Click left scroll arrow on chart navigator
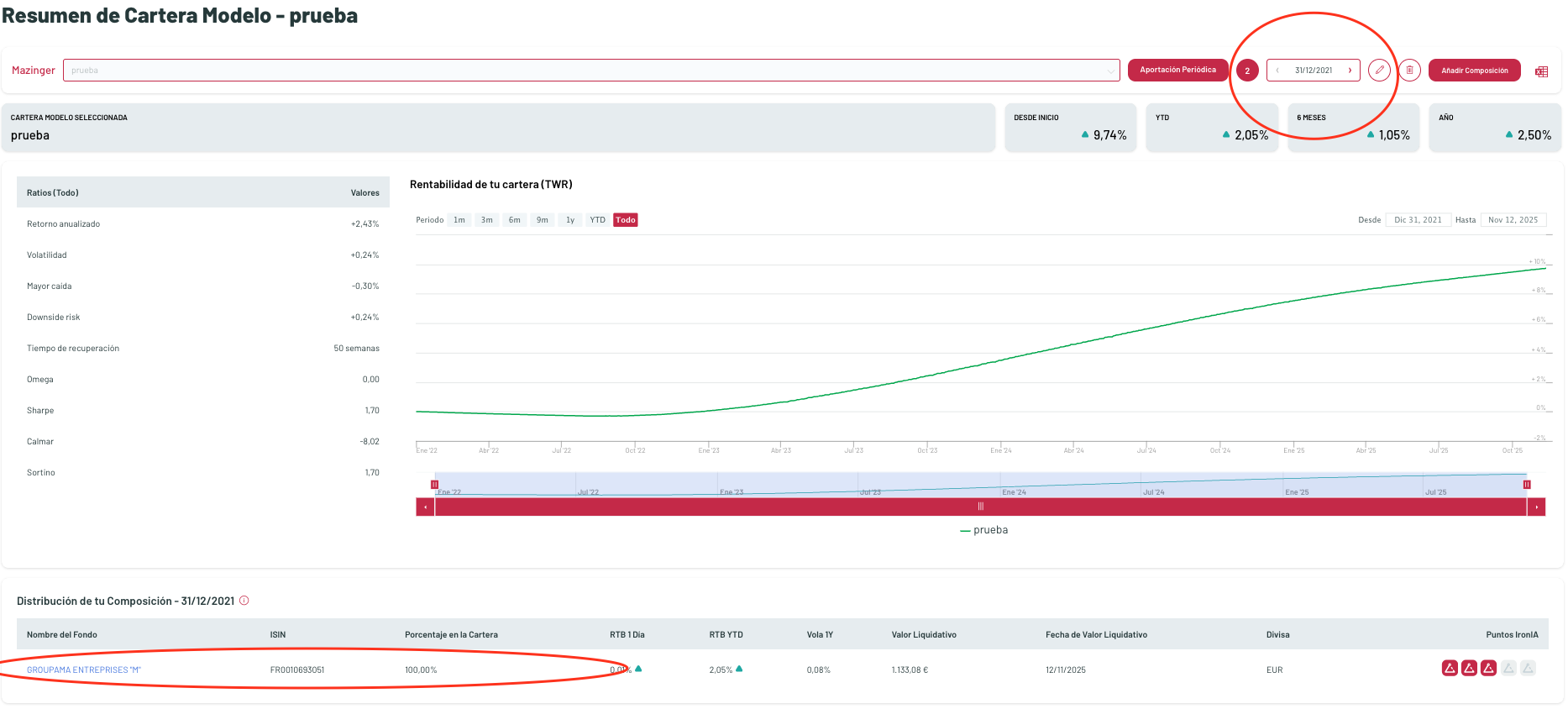The height and width of the screenshot is (709, 1568). [425, 507]
